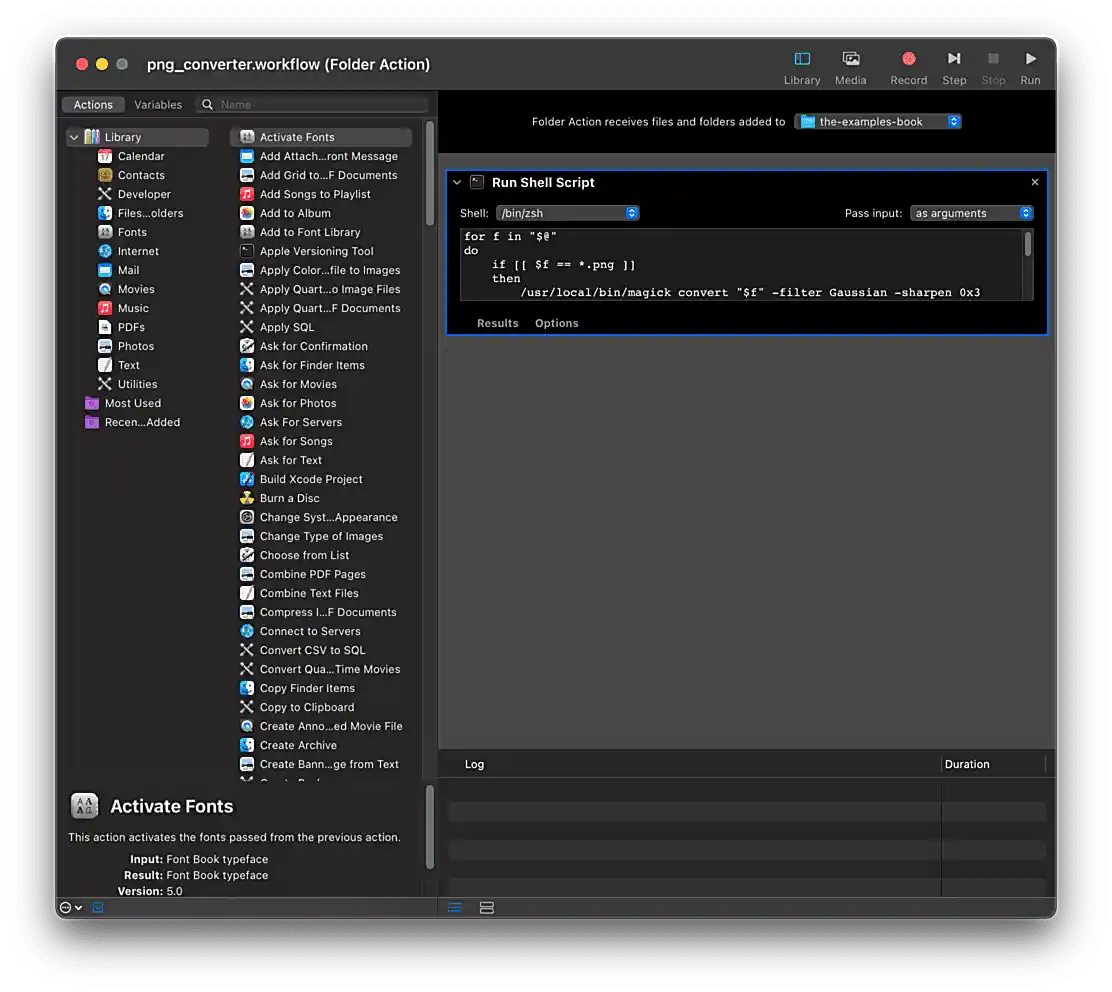Choose a different folder from the-examples-book dropdown
Image resolution: width=1112 pixels, height=992 pixels.
coord(877,122)
